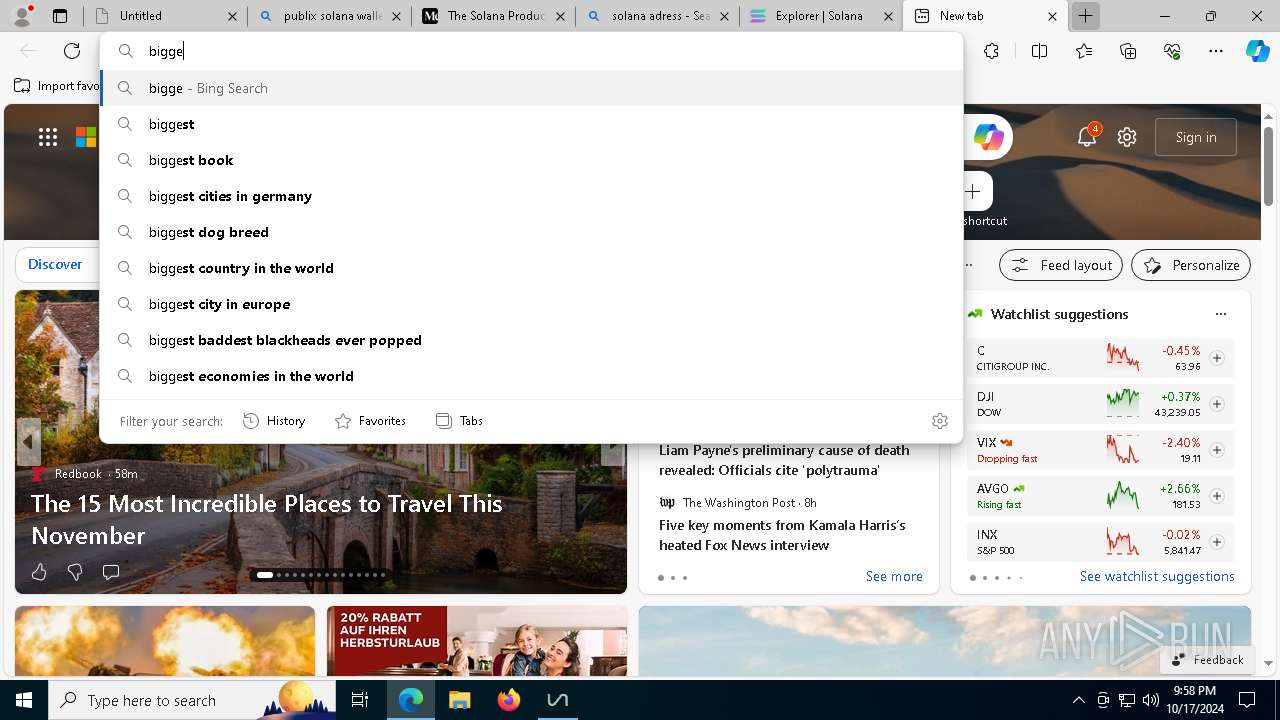Switch to The Solana Product tab

coord(494,16)
